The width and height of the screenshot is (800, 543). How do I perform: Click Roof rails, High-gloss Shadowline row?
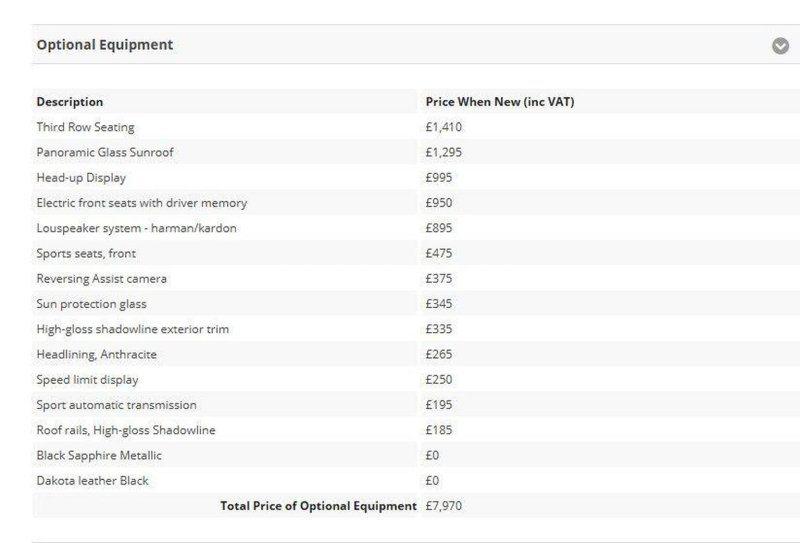coord(416,430)
